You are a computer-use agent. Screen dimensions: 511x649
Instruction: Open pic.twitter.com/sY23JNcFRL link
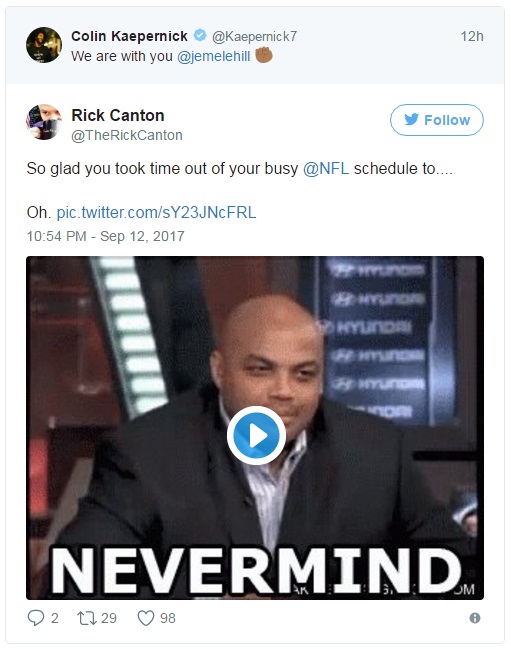tap(156, 212)
